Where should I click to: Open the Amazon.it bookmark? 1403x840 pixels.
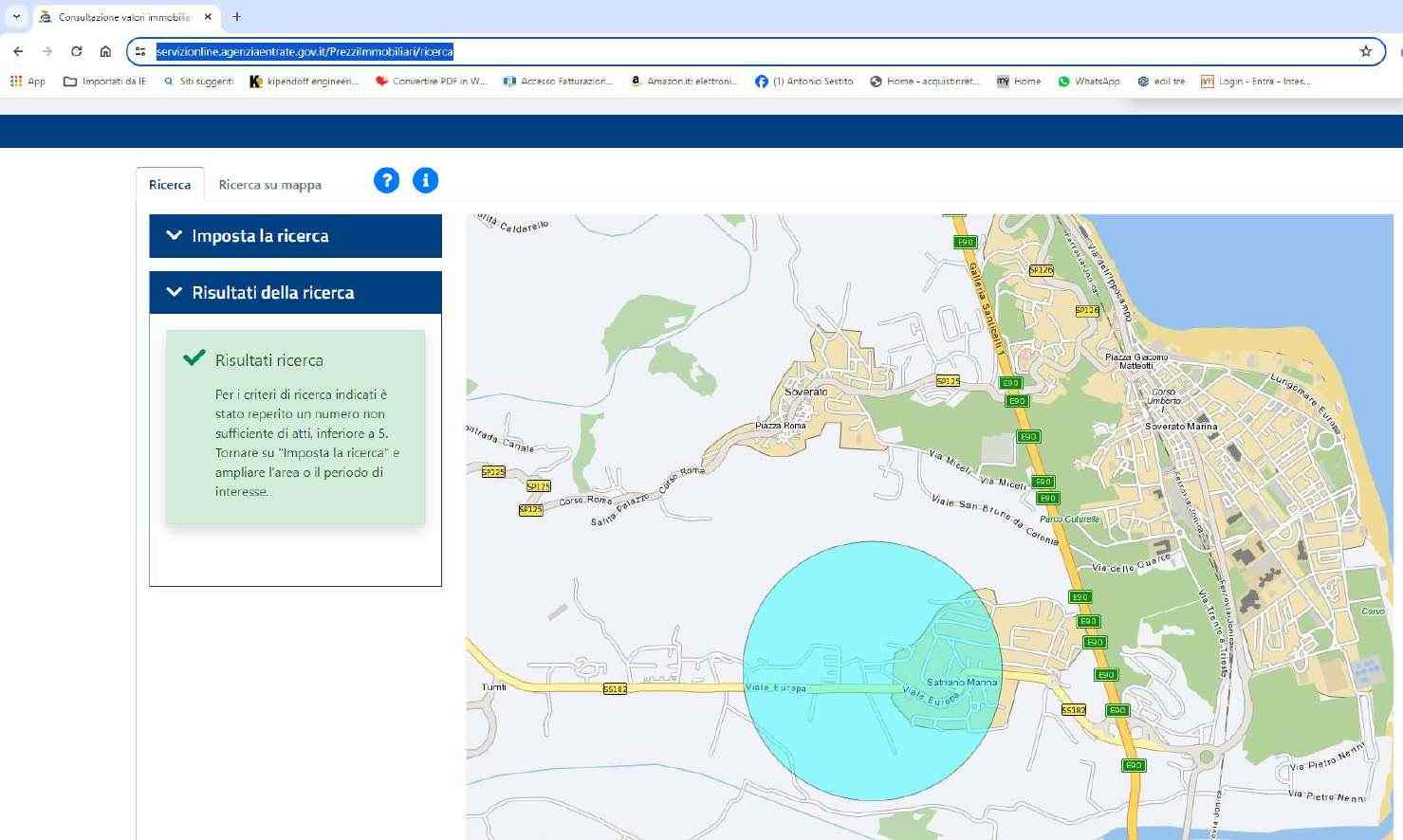click(x=683, y=82)
